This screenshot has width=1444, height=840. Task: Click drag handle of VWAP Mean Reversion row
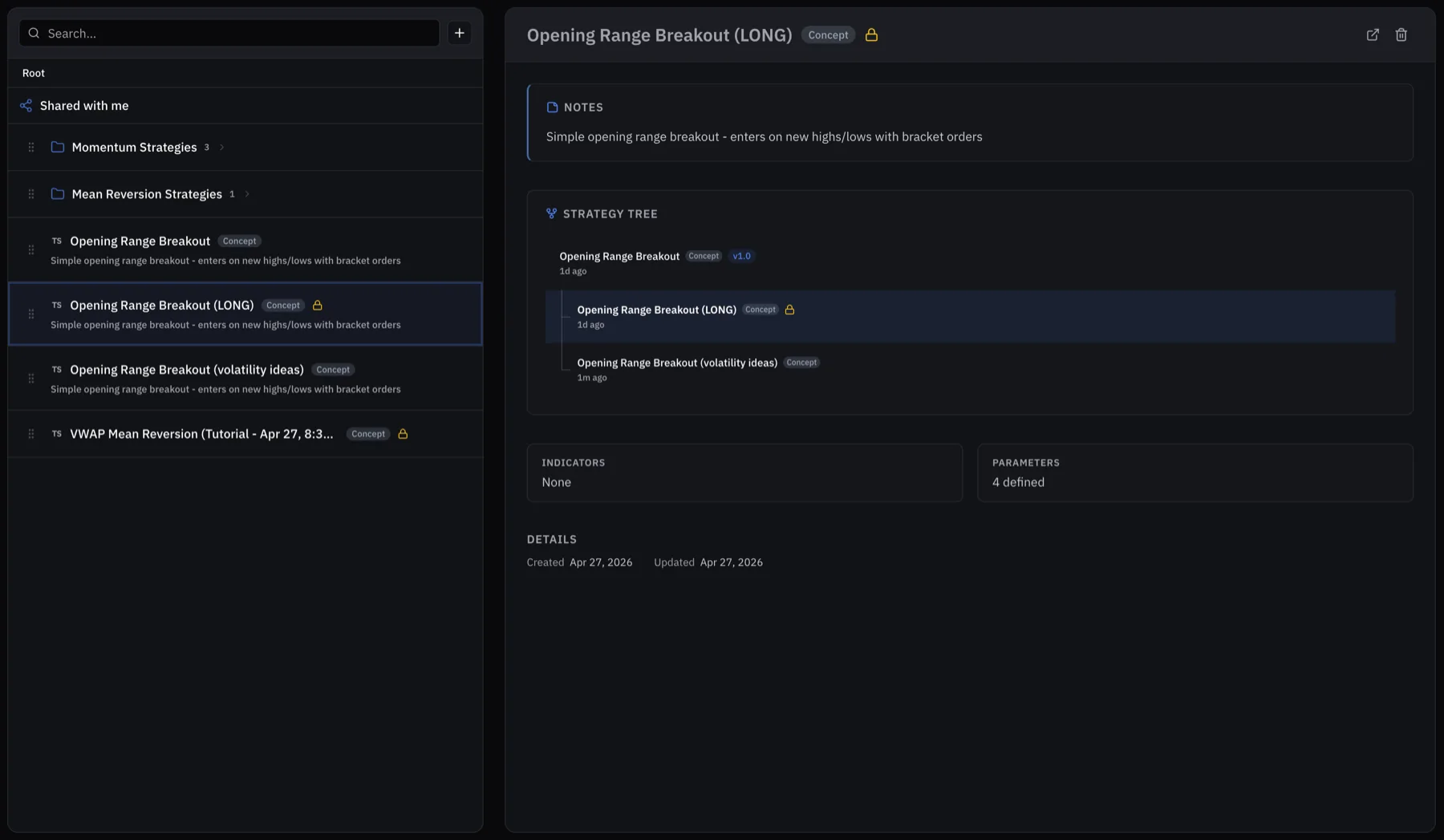[31, 434]
